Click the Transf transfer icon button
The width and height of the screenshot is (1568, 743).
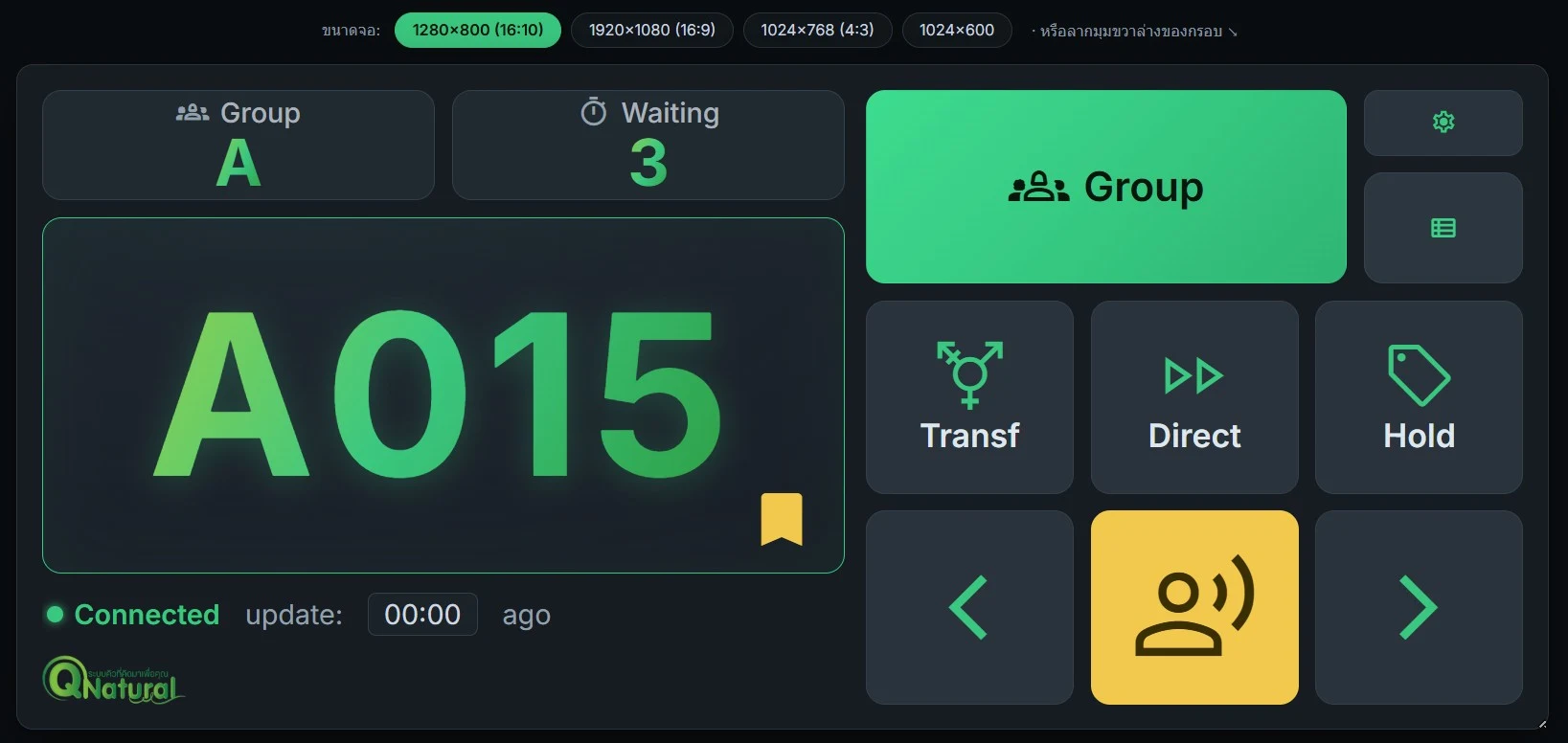[x=969, y=397]
